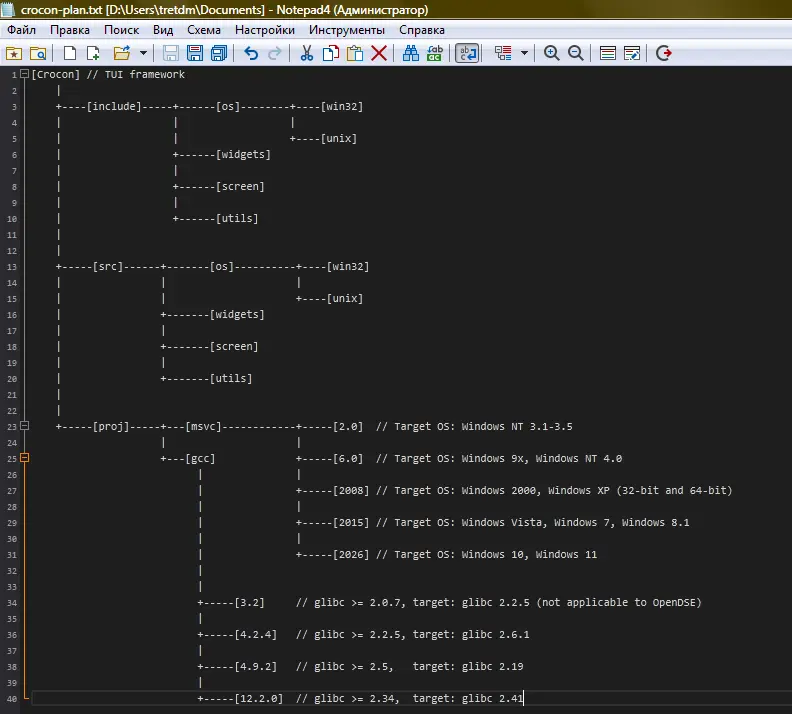
Task: Undo the last edit
Action: (251, 53)
